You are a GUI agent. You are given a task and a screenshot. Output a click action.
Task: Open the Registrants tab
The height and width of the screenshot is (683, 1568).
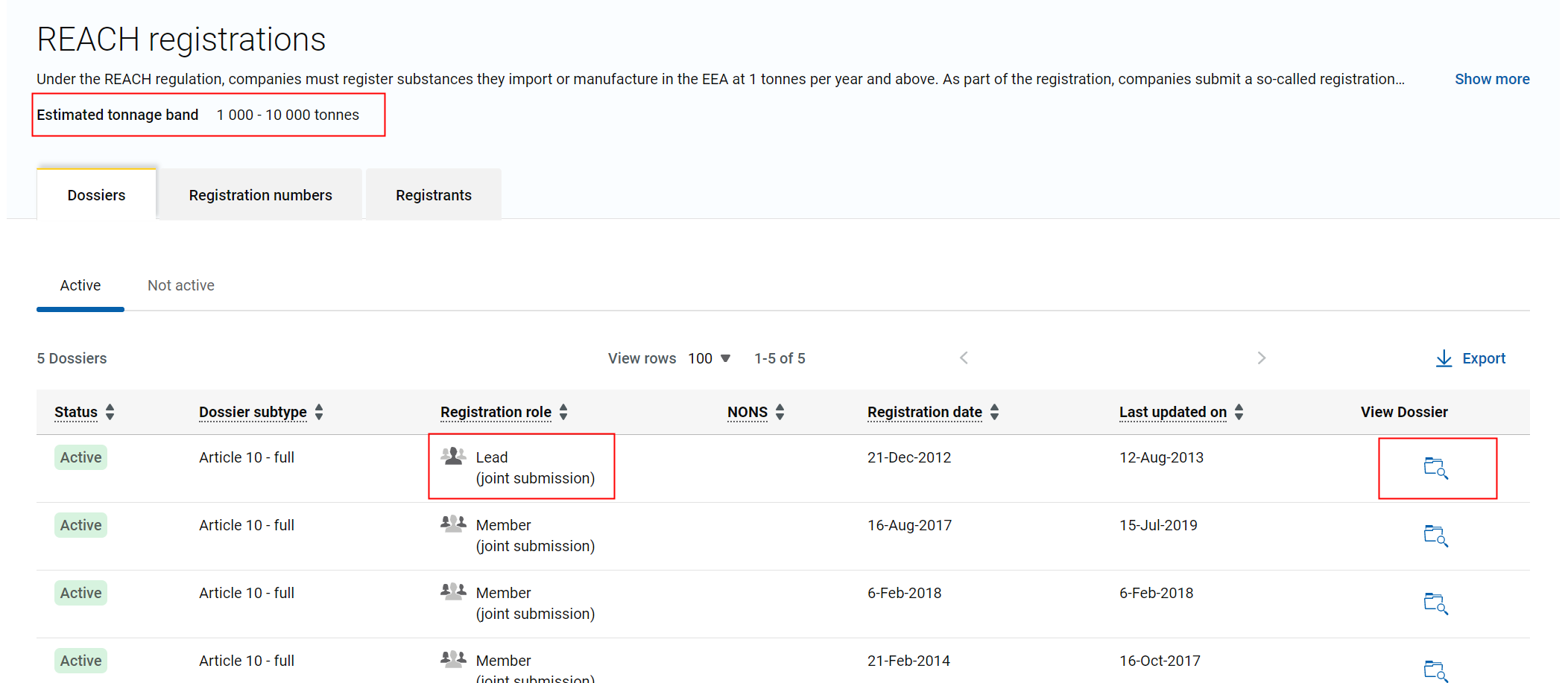pos(433,195)
